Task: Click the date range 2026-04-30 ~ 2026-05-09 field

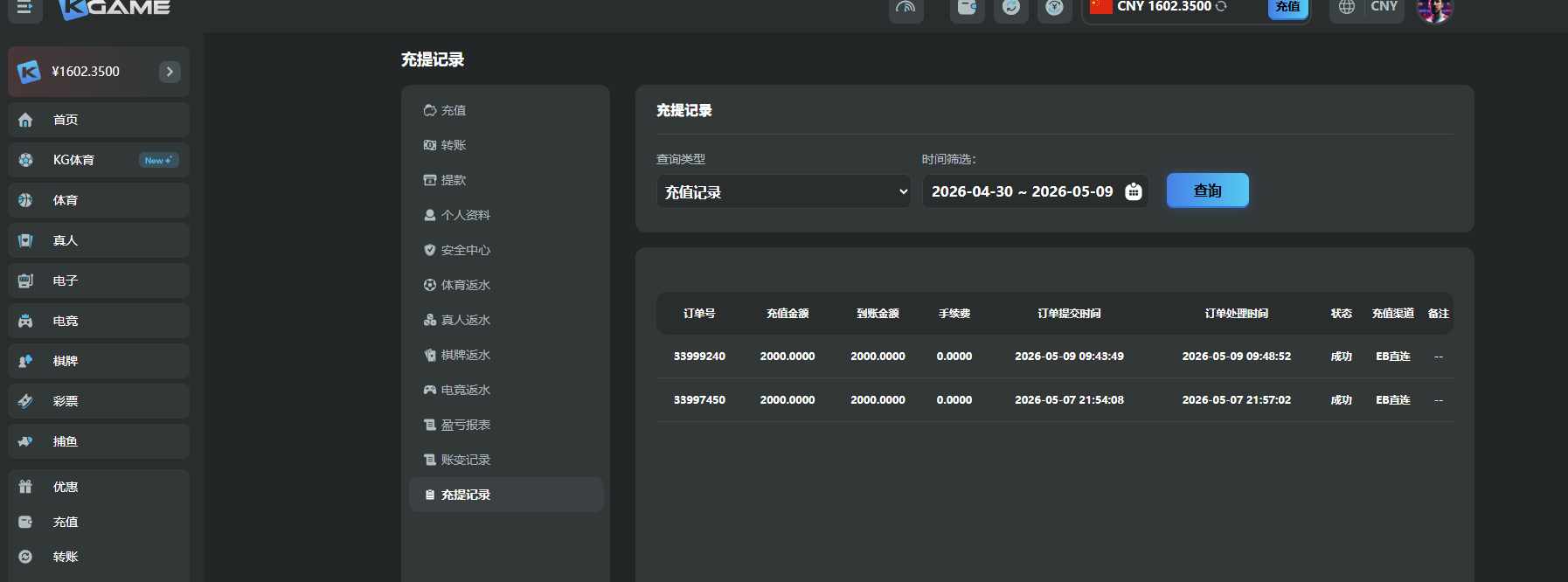Action: coord(1035,191)
